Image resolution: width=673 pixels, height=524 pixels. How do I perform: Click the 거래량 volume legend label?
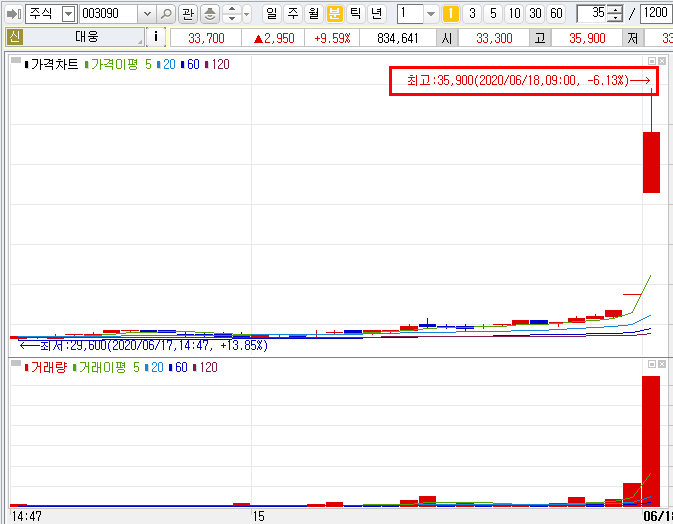pyautogui.click(x=49, y=367)
